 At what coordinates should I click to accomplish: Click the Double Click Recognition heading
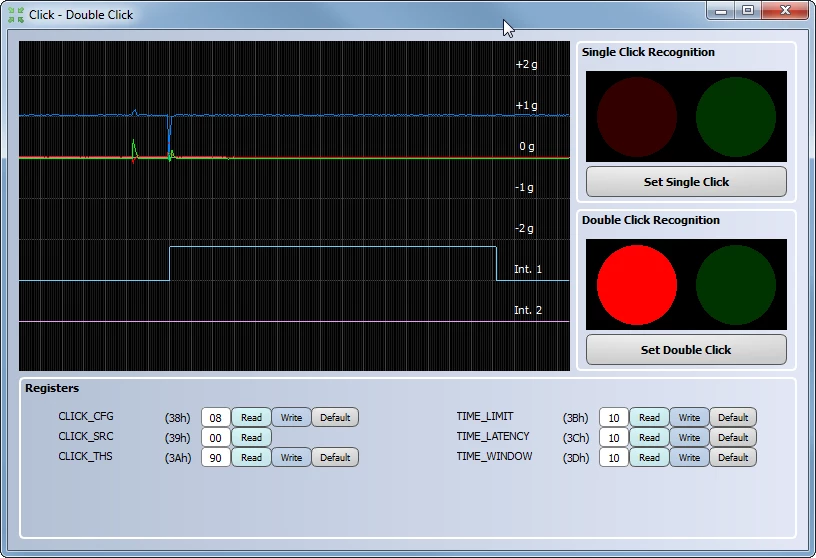(651, 220)
